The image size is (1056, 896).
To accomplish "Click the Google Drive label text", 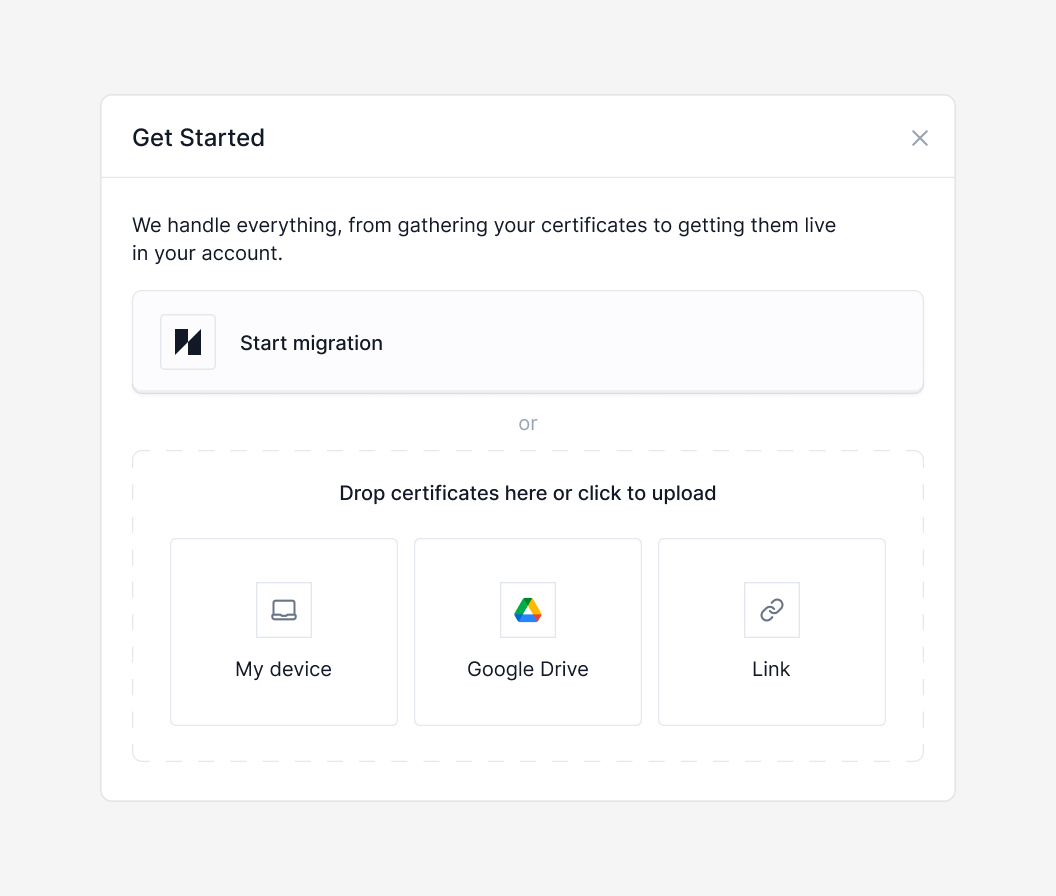I will [x=527, y=669].
